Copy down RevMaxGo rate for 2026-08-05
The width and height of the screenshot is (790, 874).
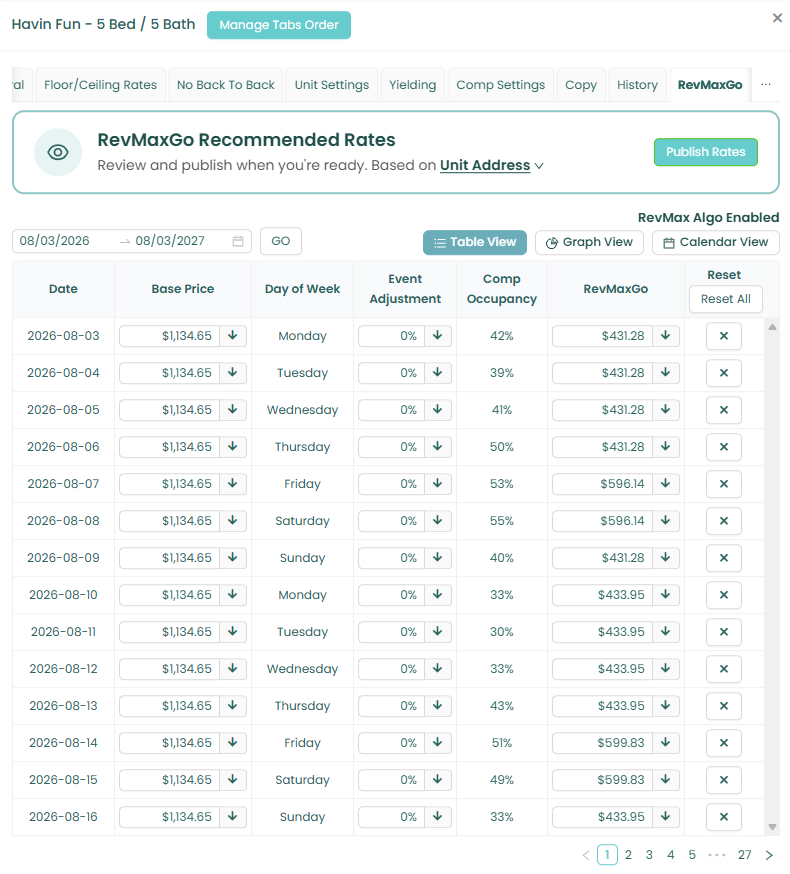coord(666,410)
